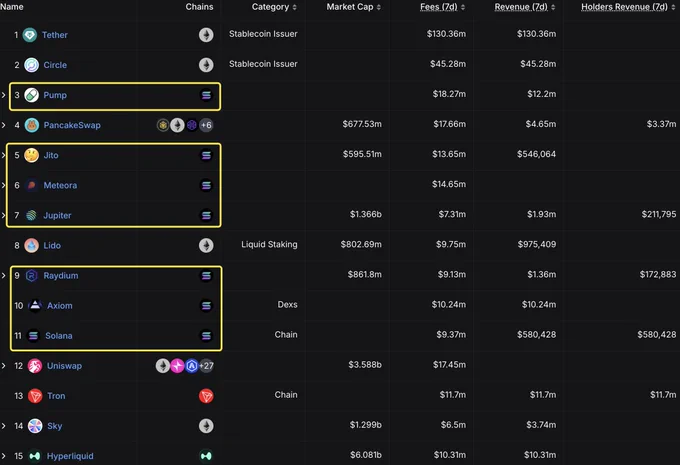
Task: Click Solana chain icon in Jito row
Action: point(206,155)
